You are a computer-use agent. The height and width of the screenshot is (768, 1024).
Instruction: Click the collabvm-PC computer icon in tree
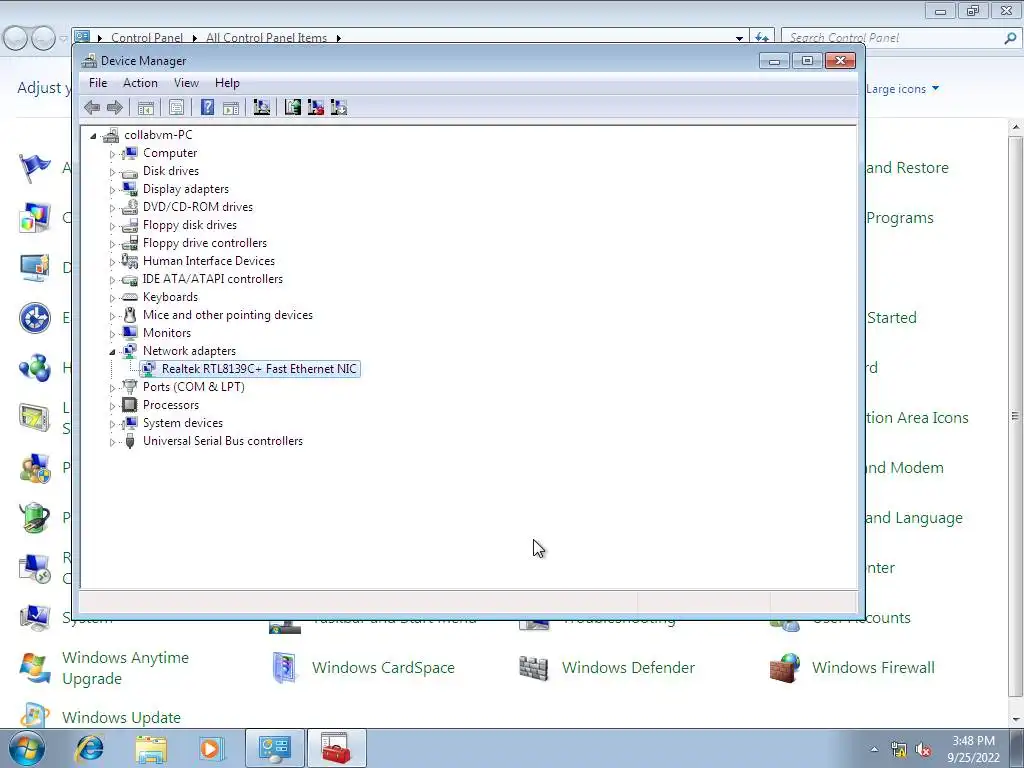pos(111,135)
